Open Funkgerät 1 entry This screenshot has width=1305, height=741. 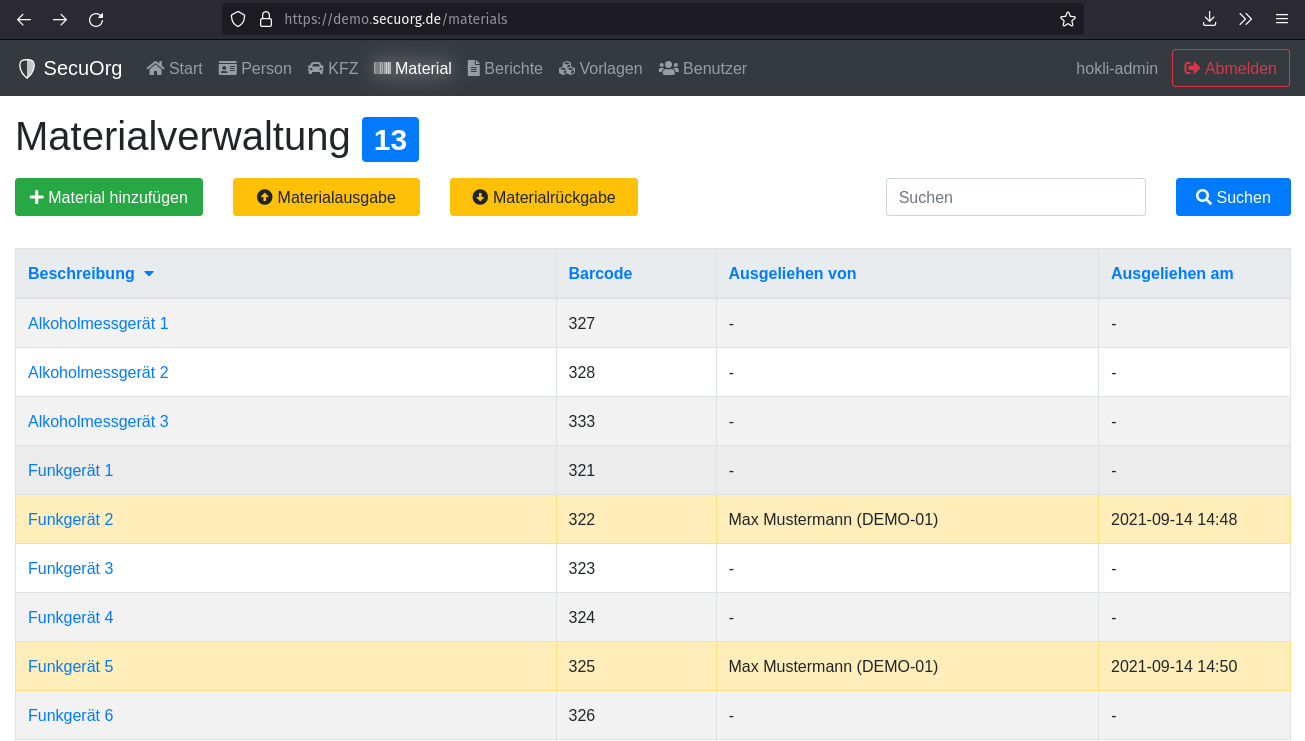click(70, 470)
